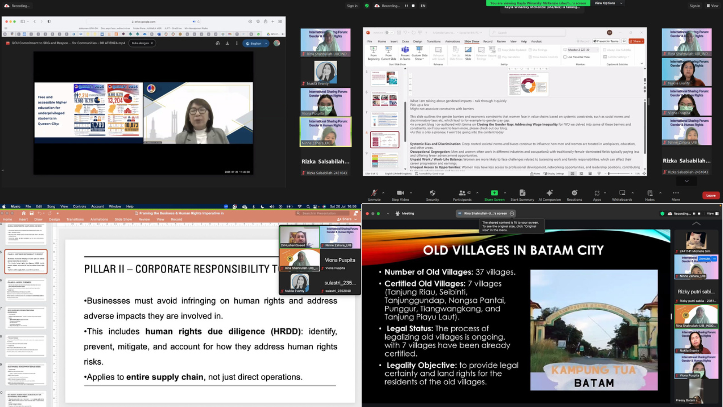
Task: Click Meeting info icon in bottom Zoom window
Action: (x=397, y=213)
